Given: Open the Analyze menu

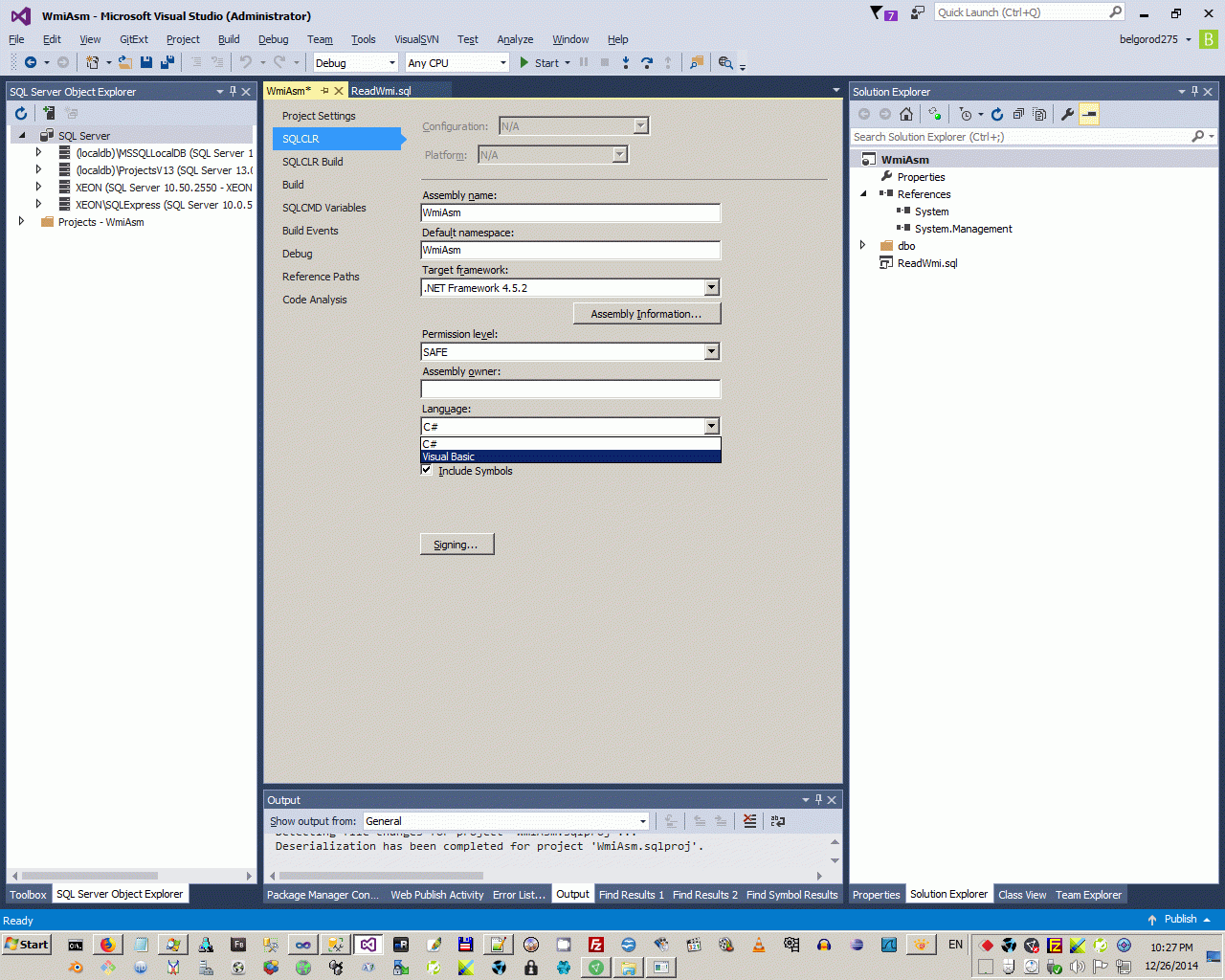Looking at the screenshot, I should click(515, 39).
